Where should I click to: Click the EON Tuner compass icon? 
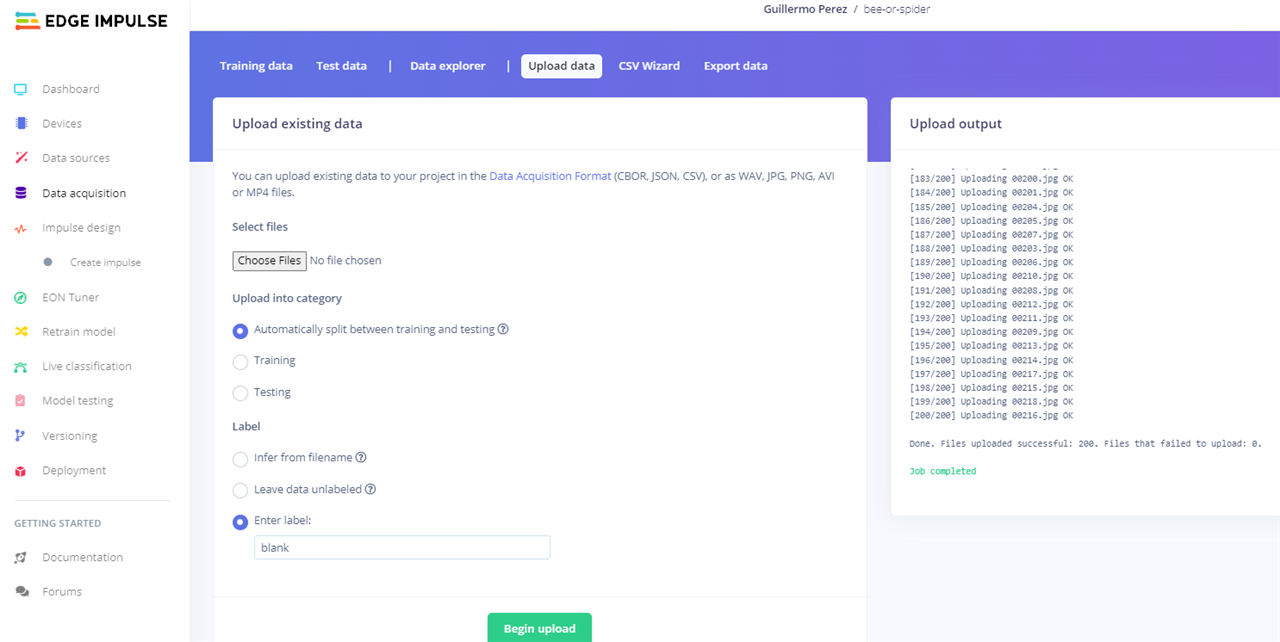21,297
